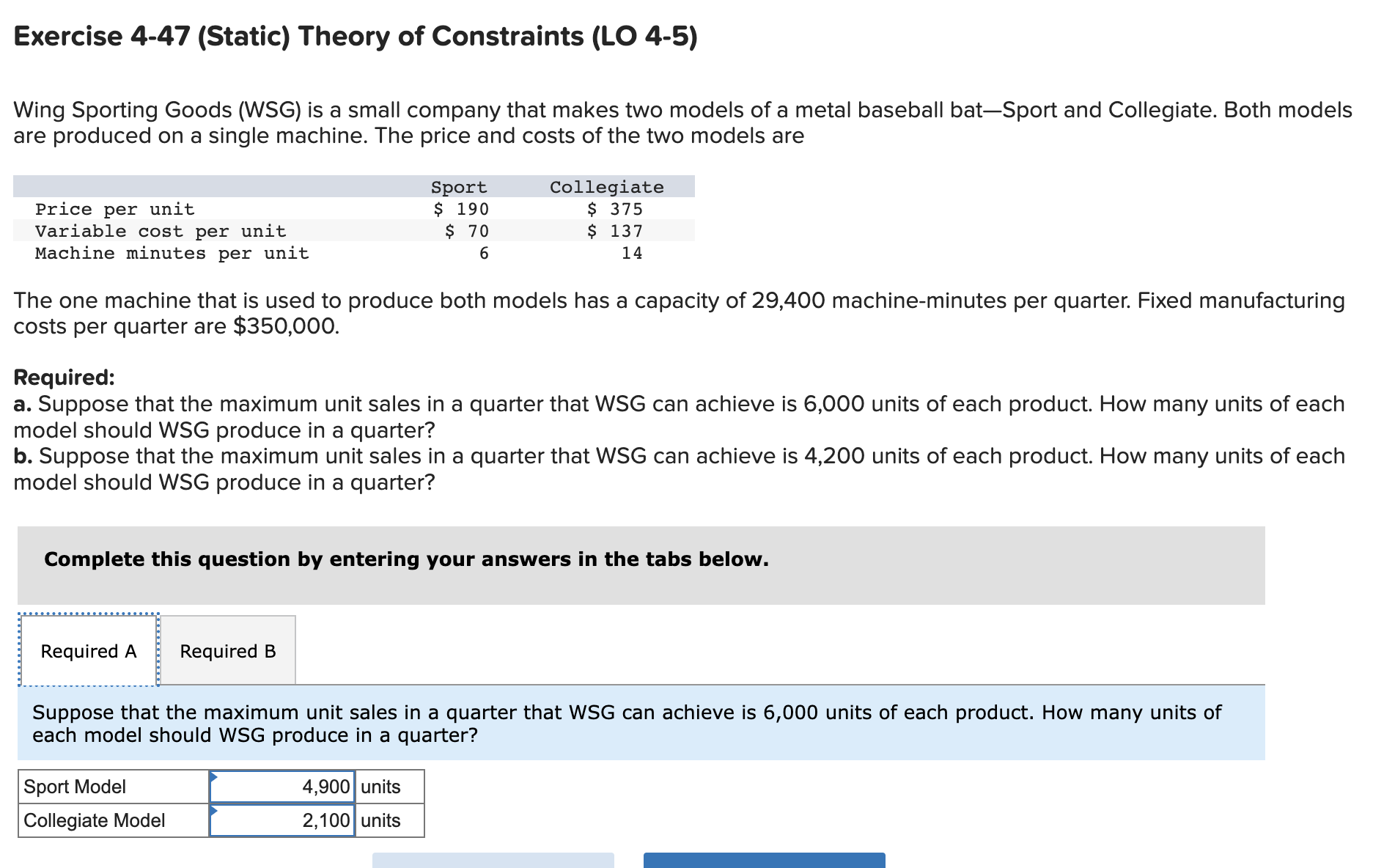Click the Sport column header in the table
This screenshot has height=868, width=1384.
click(x=458, y=186)
